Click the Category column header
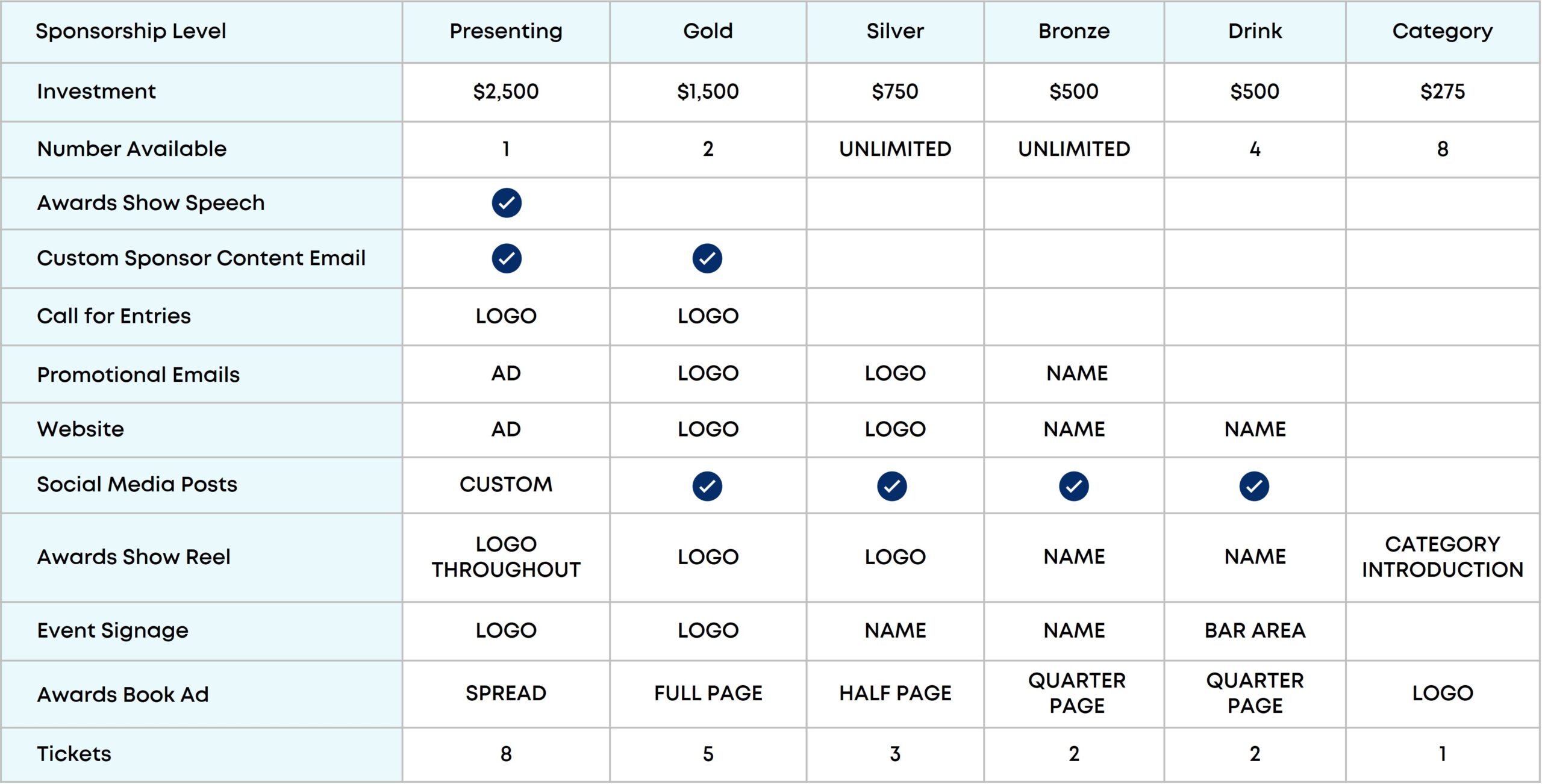 [1443, 31]
